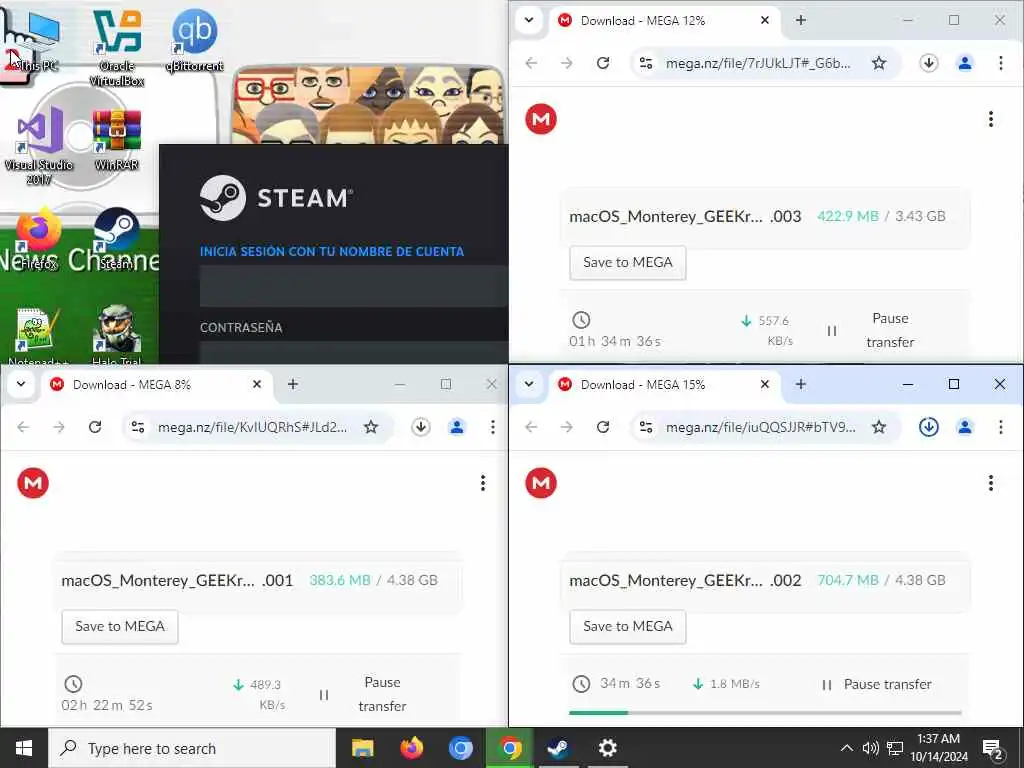Open Steam desktop shortcut

(116, 239)
